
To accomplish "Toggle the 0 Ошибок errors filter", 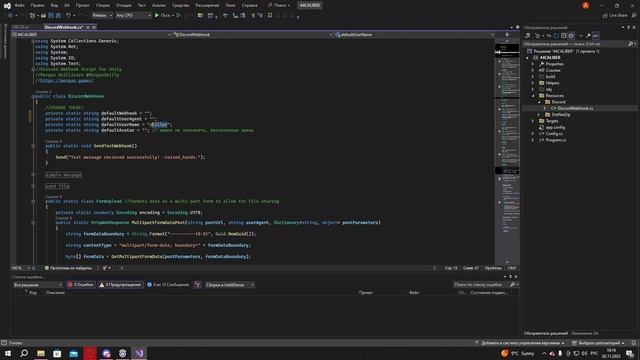I will pyautogui.click(x=80, y=285).
